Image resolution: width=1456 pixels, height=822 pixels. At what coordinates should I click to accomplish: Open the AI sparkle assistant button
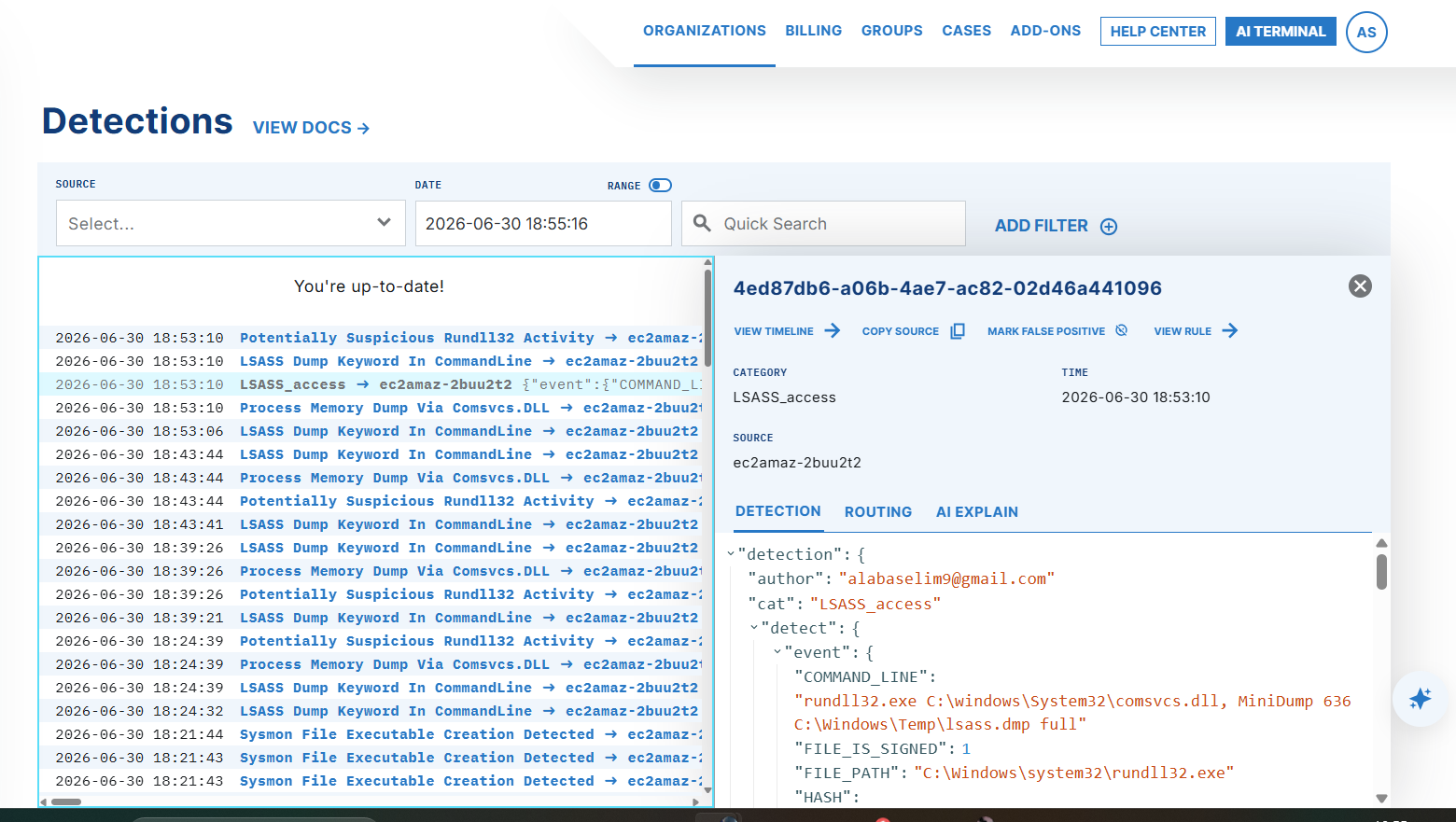coord(1421,699)
